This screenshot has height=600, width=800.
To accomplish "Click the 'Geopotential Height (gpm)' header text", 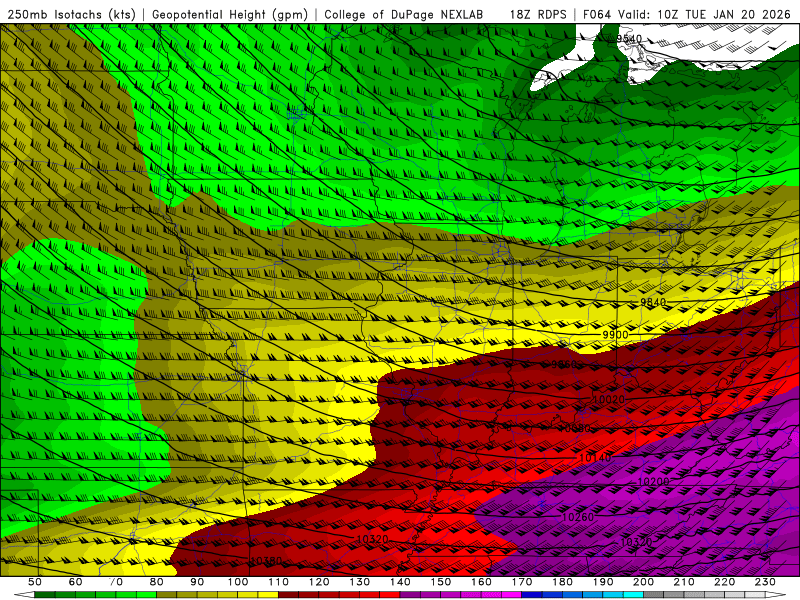I will (230, 14).
